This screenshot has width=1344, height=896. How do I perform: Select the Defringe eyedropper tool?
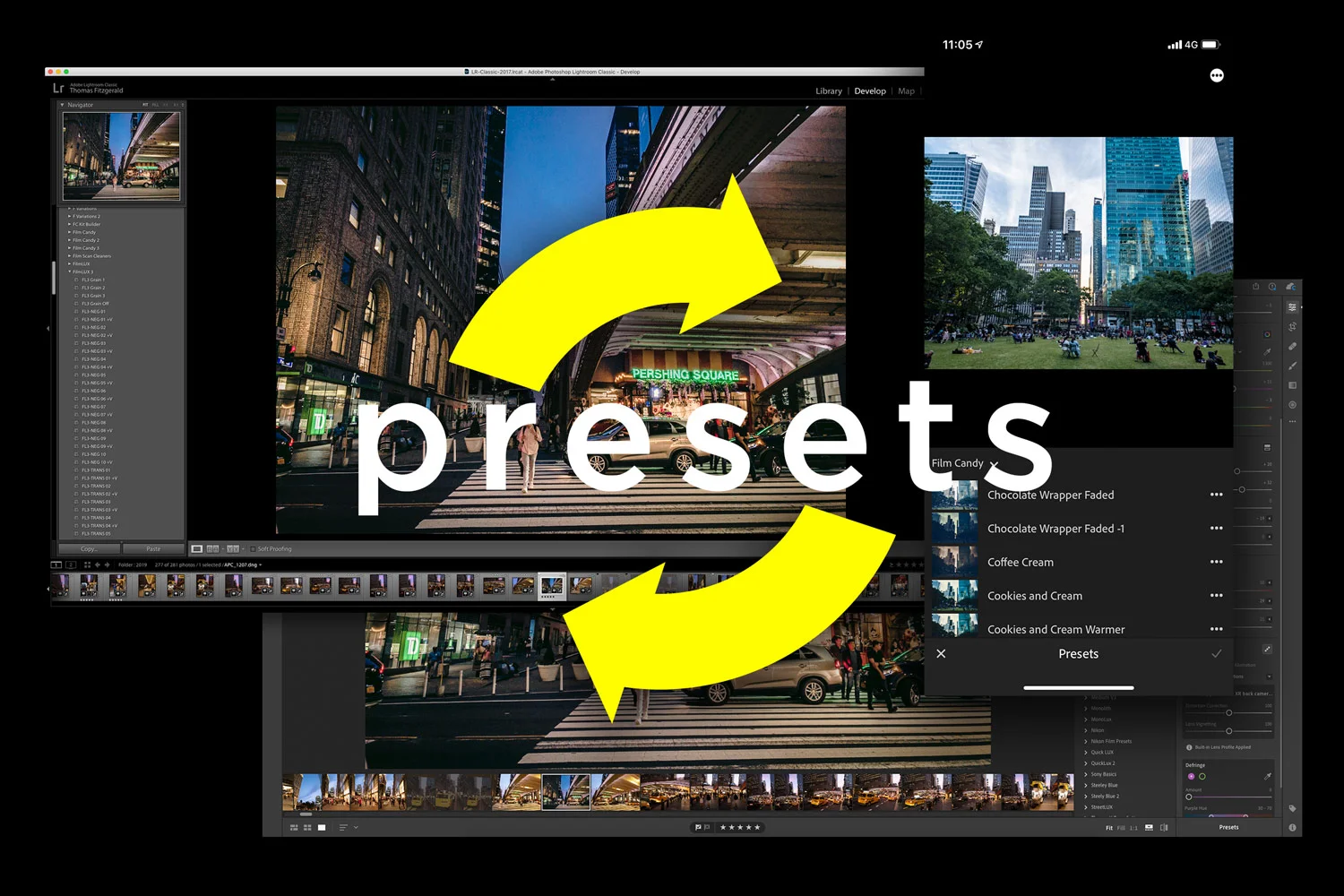(x=1268, y=776)
